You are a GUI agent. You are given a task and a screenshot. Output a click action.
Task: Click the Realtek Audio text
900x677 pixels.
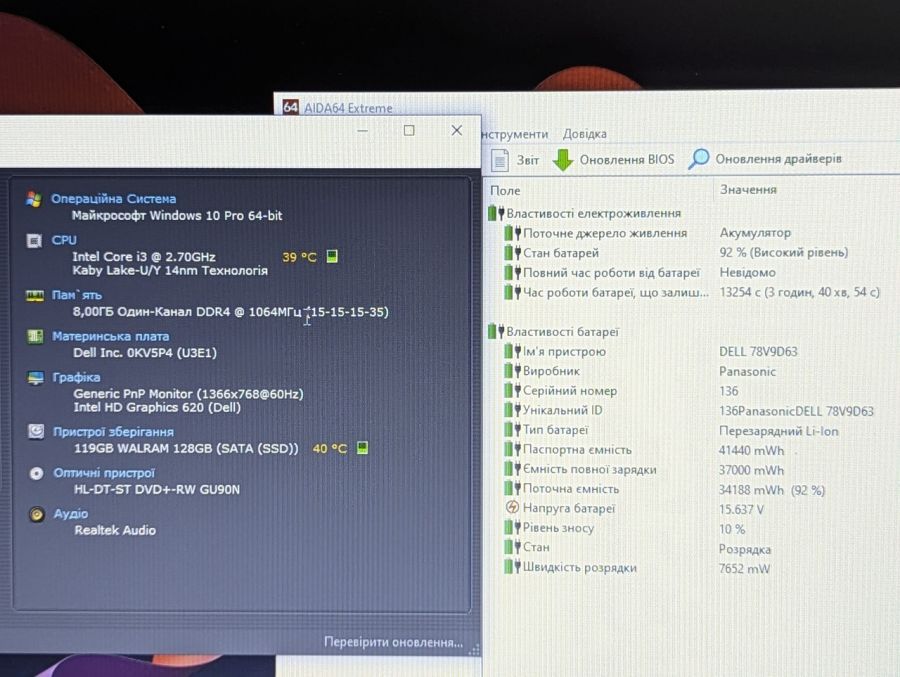pyautogui.click(x=115, y=531)
